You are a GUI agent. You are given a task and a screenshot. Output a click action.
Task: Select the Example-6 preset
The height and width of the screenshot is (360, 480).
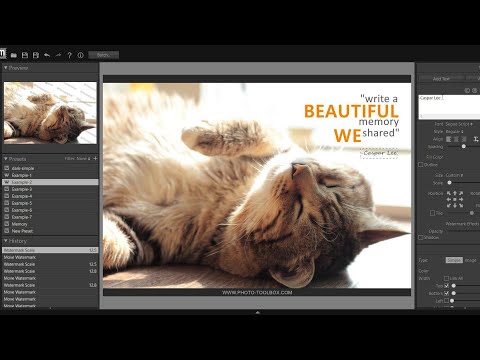point(50,210)
